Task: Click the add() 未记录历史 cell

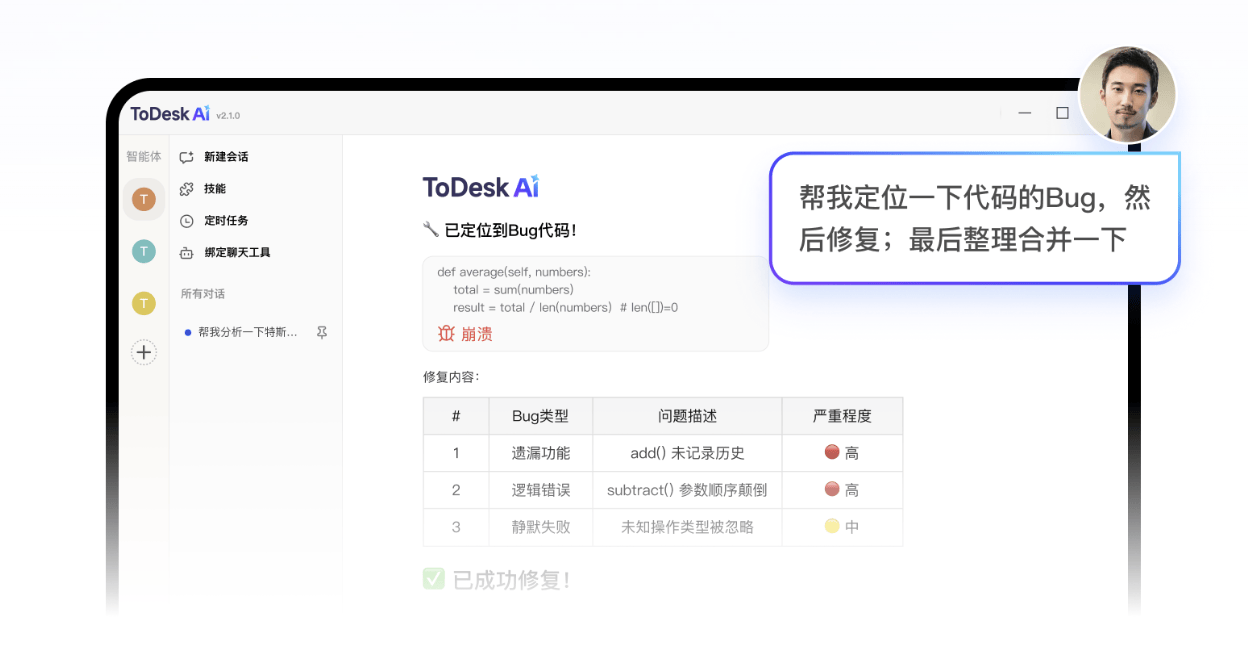Action: pyautogui.click(x=687, y=453)
